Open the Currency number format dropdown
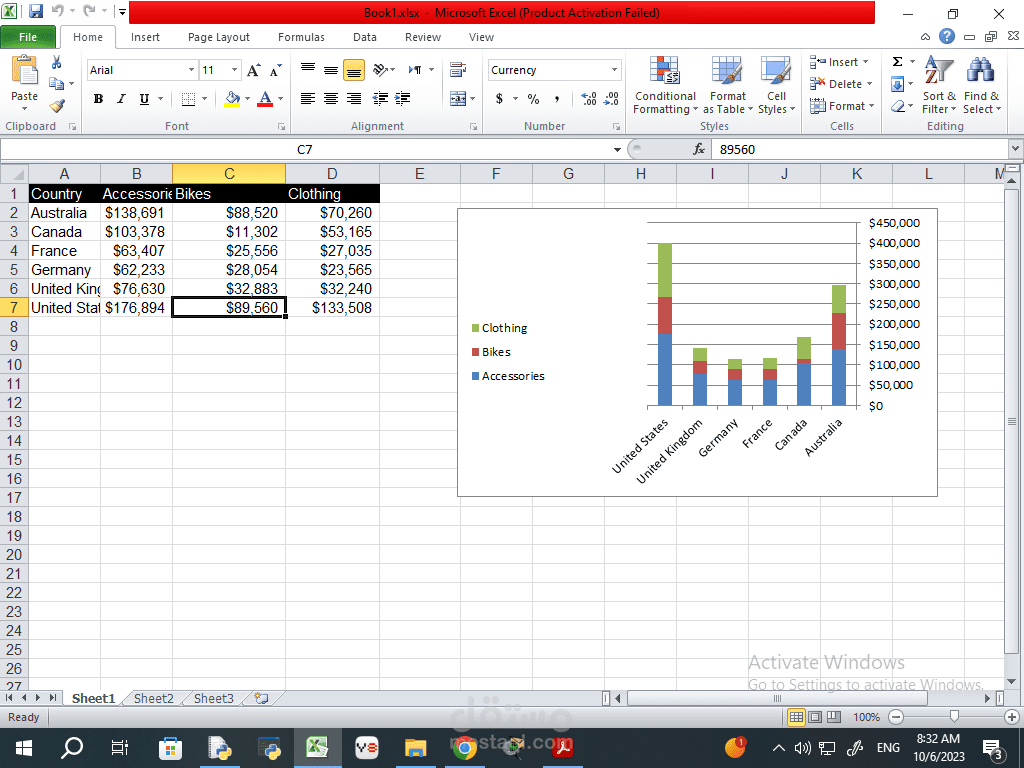Screen dimensions: 1024x768 coord(614,70)
